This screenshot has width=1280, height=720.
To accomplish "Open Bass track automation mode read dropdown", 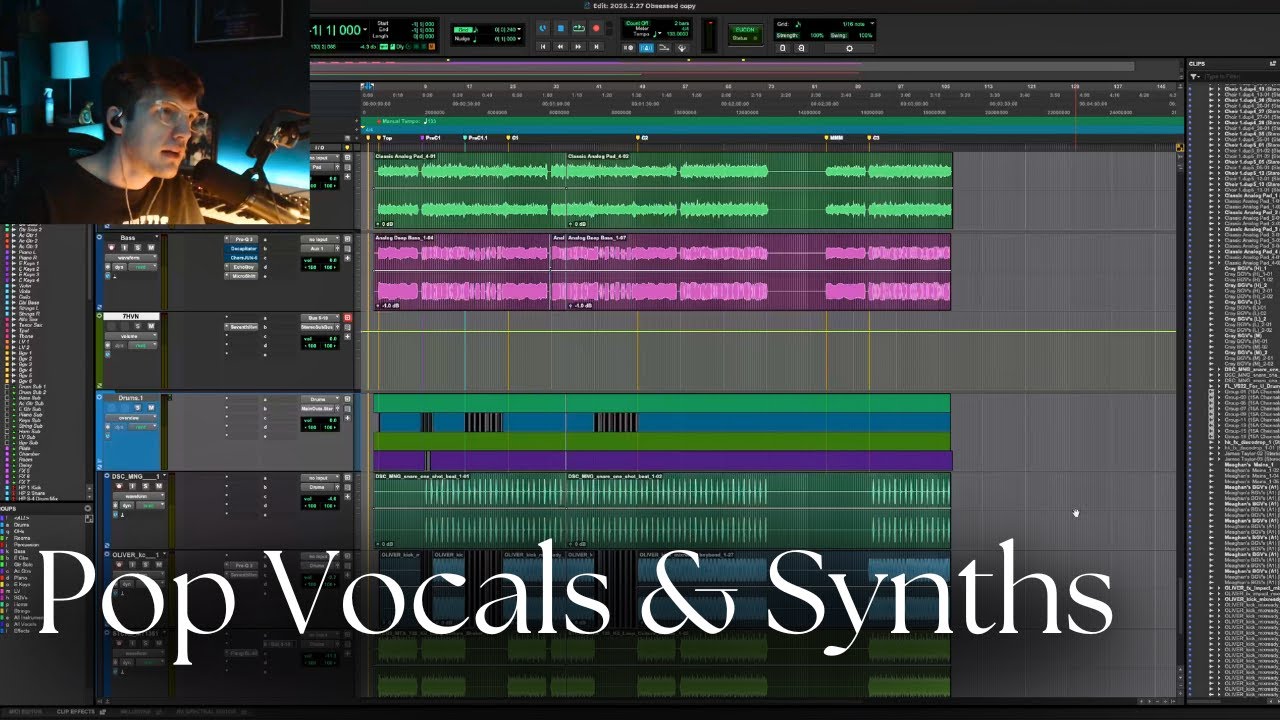I will tap(142, 267).
